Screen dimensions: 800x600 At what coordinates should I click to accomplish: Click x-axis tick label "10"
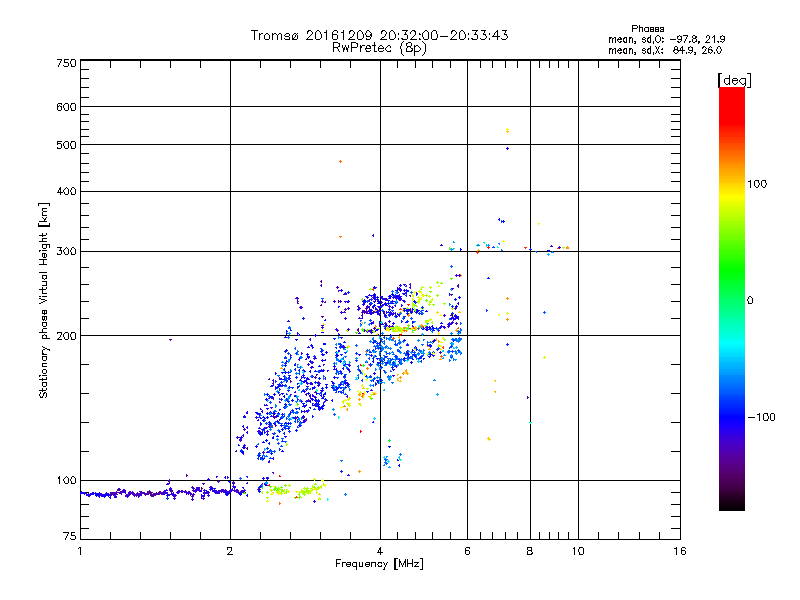(578, 551)
